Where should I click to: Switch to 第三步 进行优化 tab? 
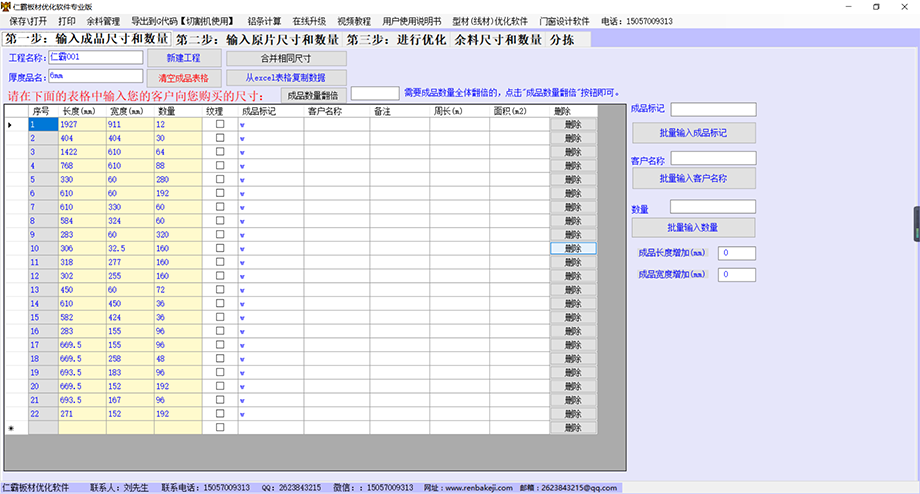point(396,39)
